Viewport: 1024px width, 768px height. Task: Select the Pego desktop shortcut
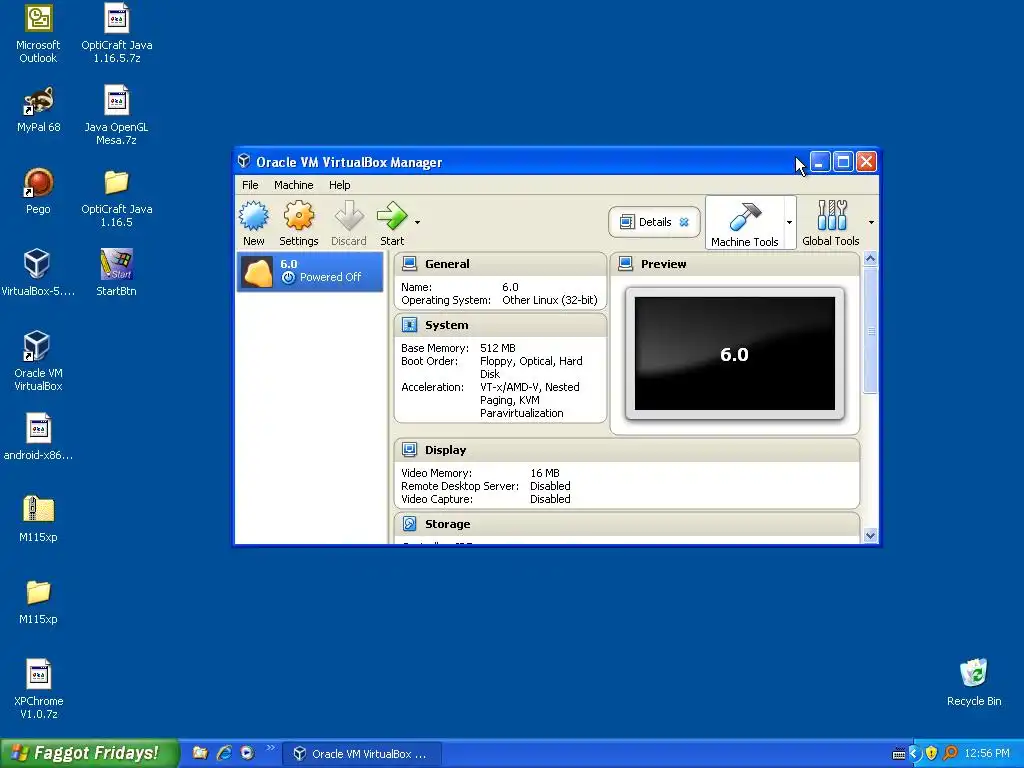click(38, 191)
